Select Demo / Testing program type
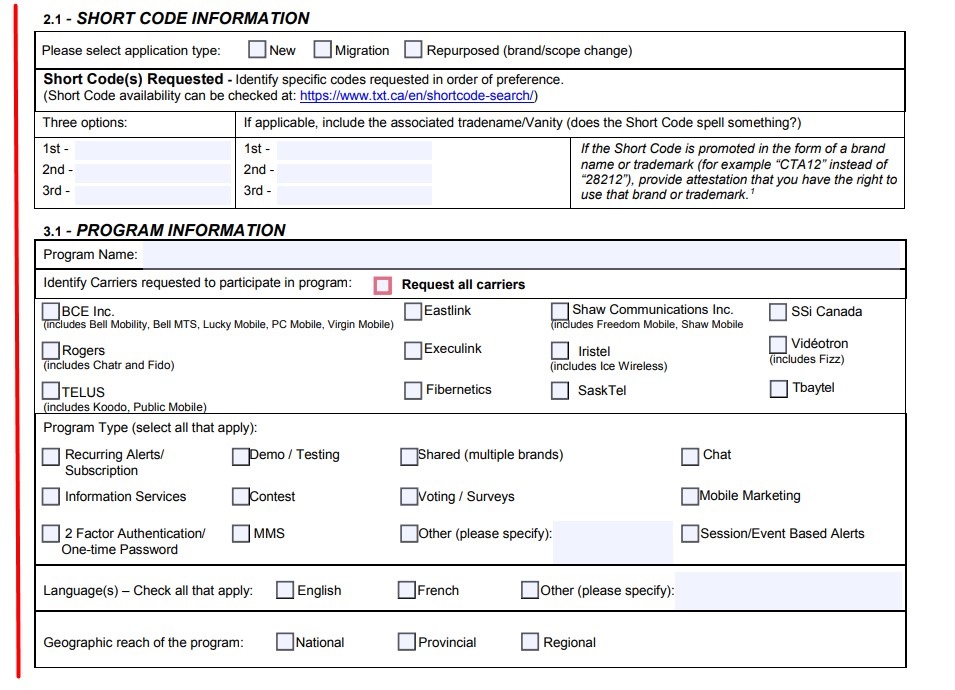The width and height of the screenshot is (955, 690). click(x=241, y=457)
